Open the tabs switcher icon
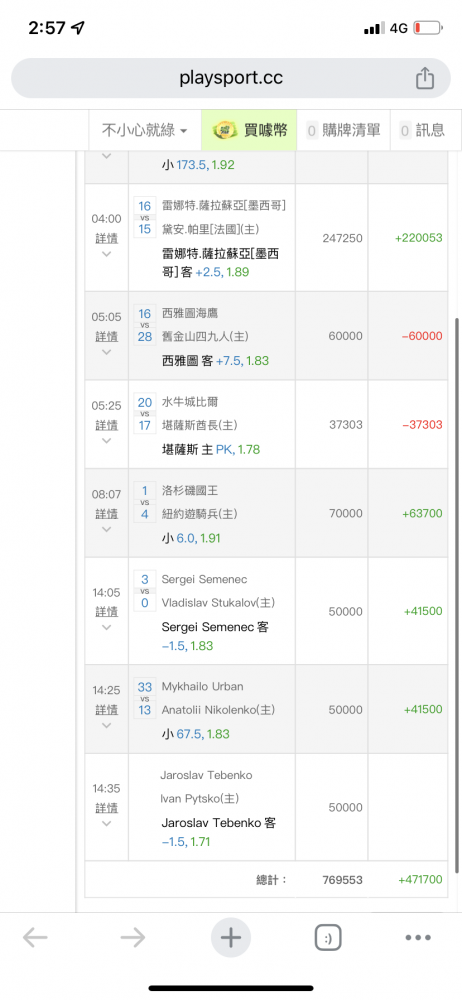This screenshot has width=462, height=1000. tap(328, 938)
